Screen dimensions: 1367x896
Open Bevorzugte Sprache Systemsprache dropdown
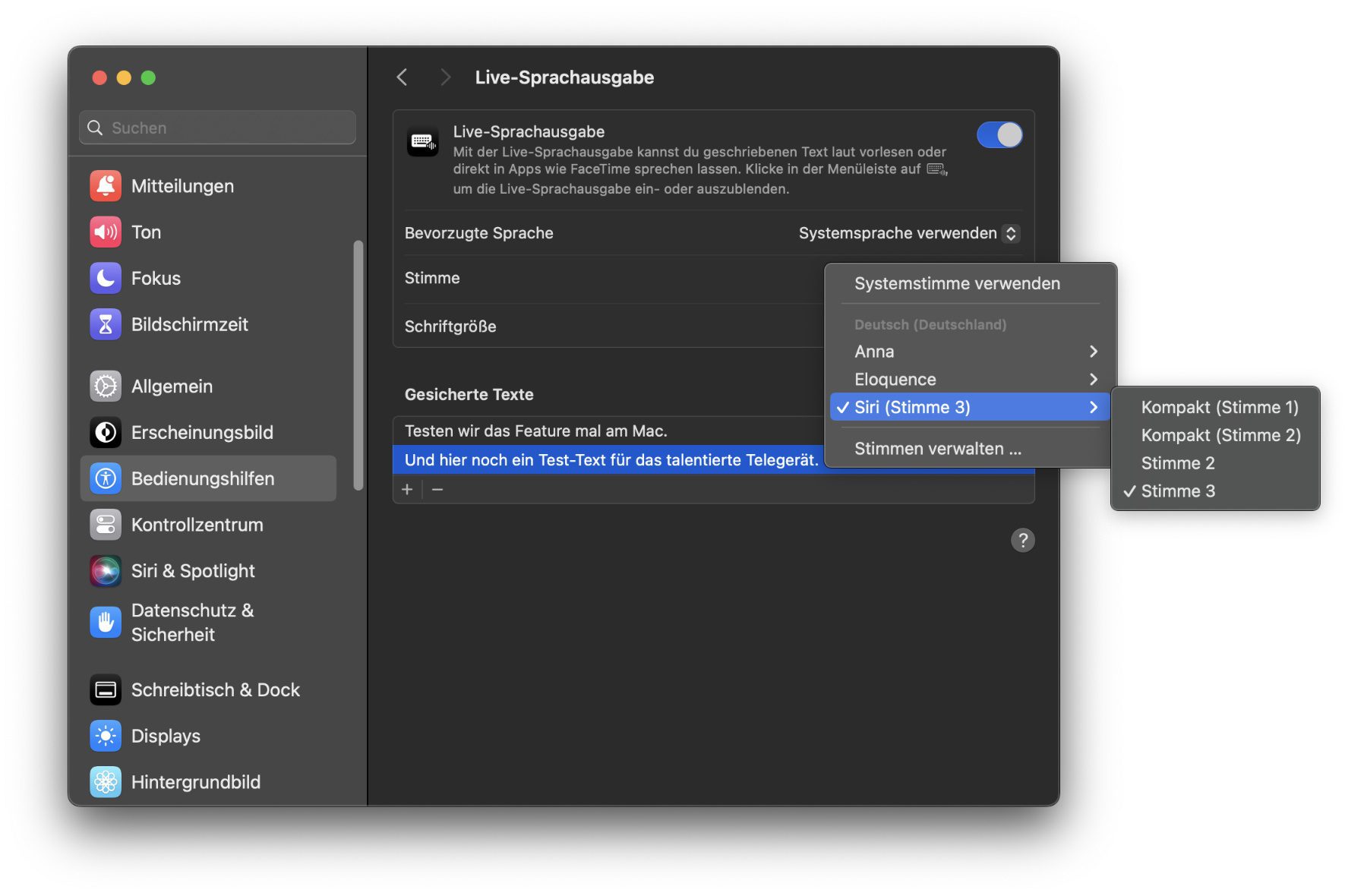point(908,233)
